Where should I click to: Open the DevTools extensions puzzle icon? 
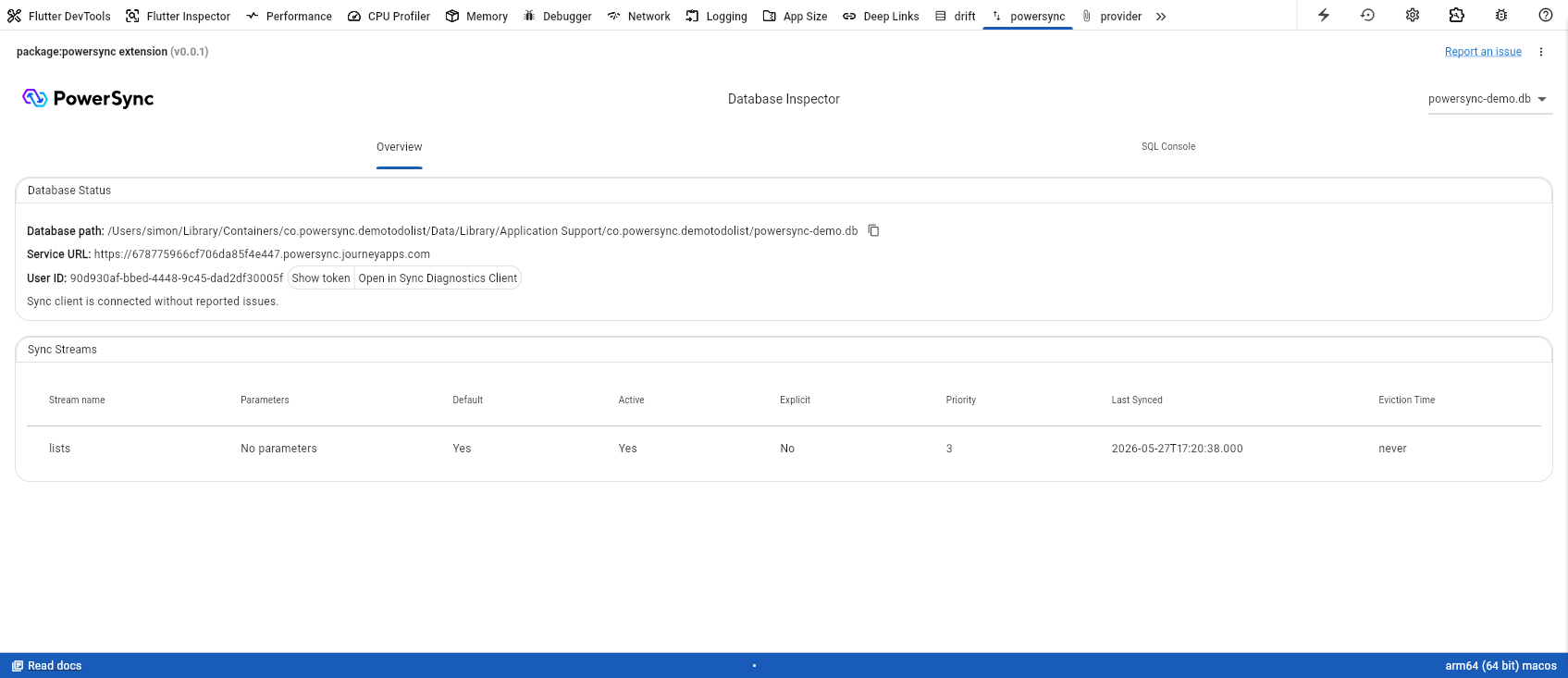(x=1457, y=15)
